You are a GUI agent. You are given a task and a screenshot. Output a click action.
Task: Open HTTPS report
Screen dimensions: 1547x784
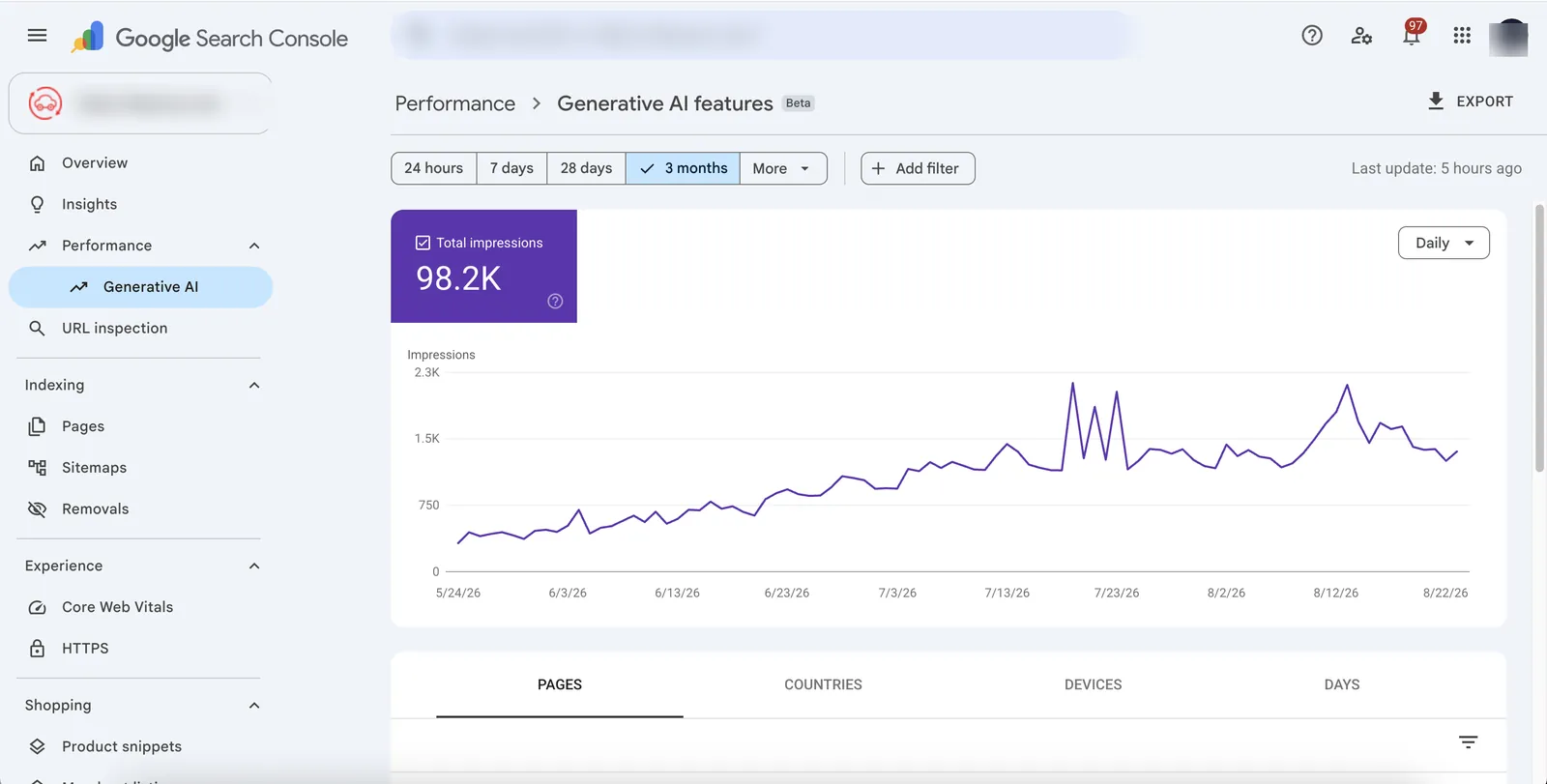point(140,649)
